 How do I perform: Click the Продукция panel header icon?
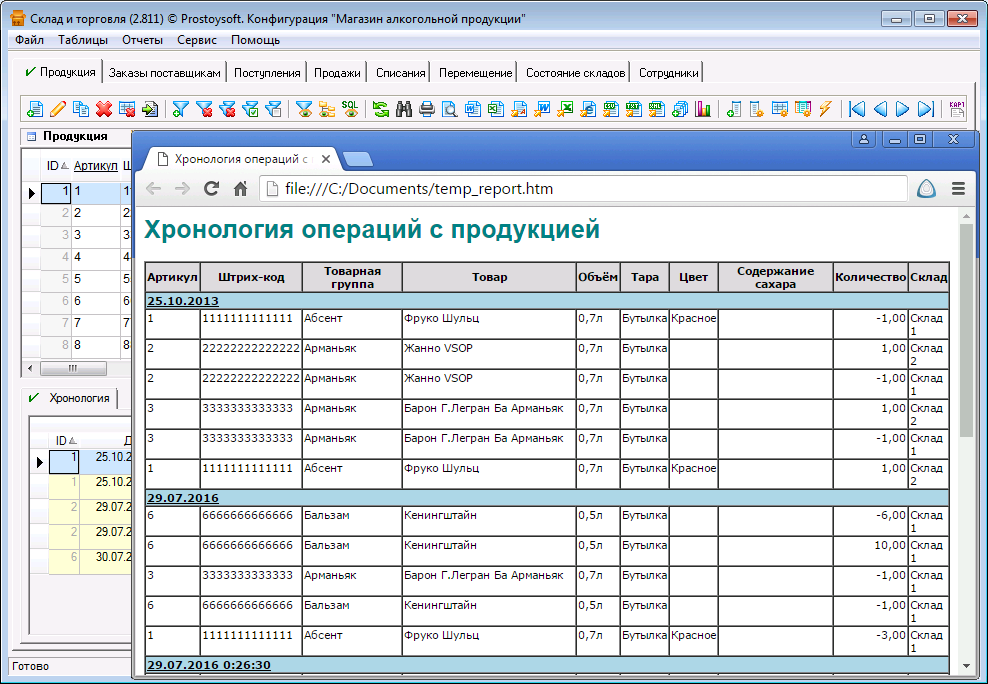pos(31,137)
